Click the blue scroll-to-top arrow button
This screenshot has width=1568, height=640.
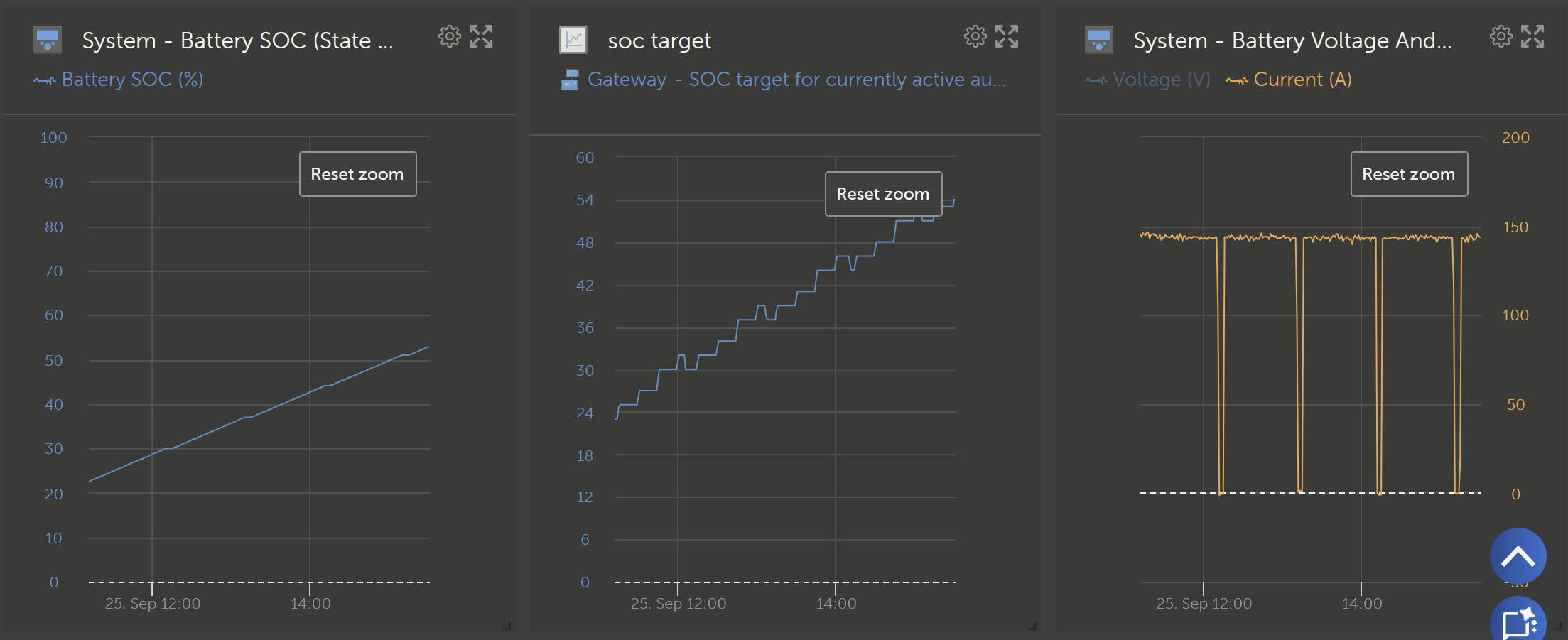coord(1518,556)
